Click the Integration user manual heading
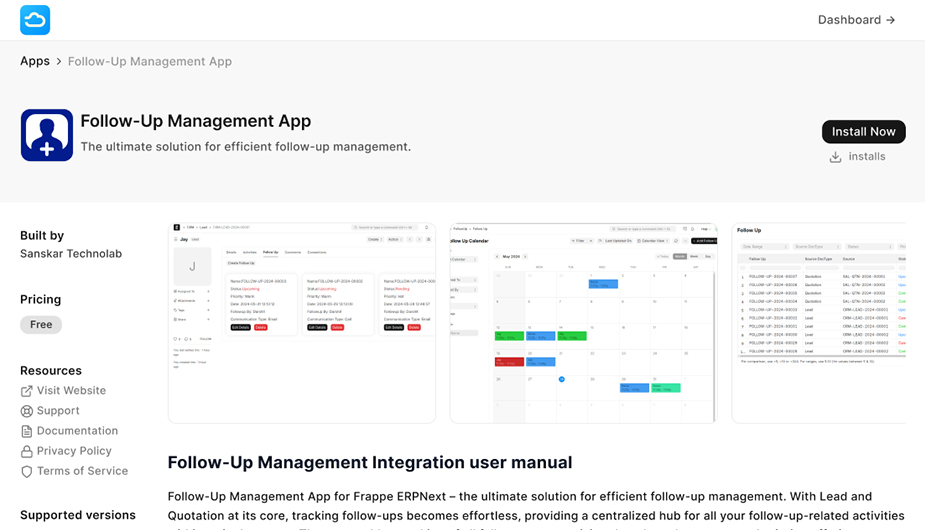The width and height of the screenshot is (925, 530). 370,462
